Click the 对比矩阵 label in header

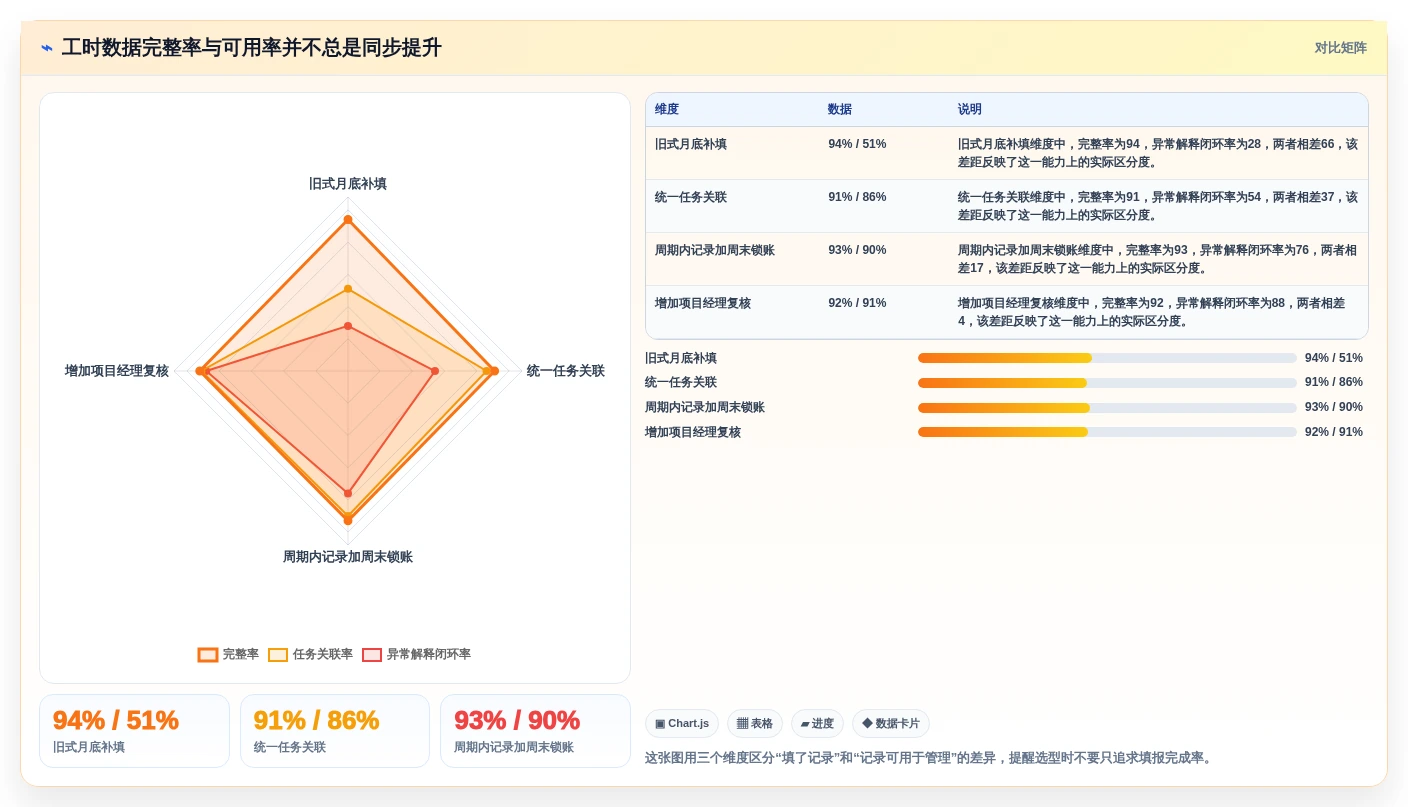1340,48
